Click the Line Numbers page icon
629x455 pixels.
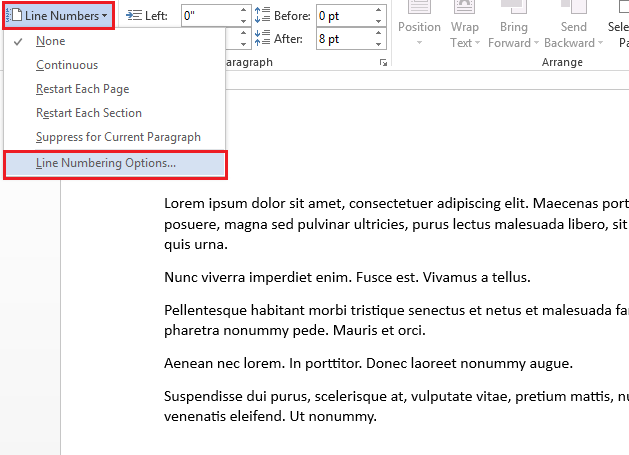click(x=14, y=15)
